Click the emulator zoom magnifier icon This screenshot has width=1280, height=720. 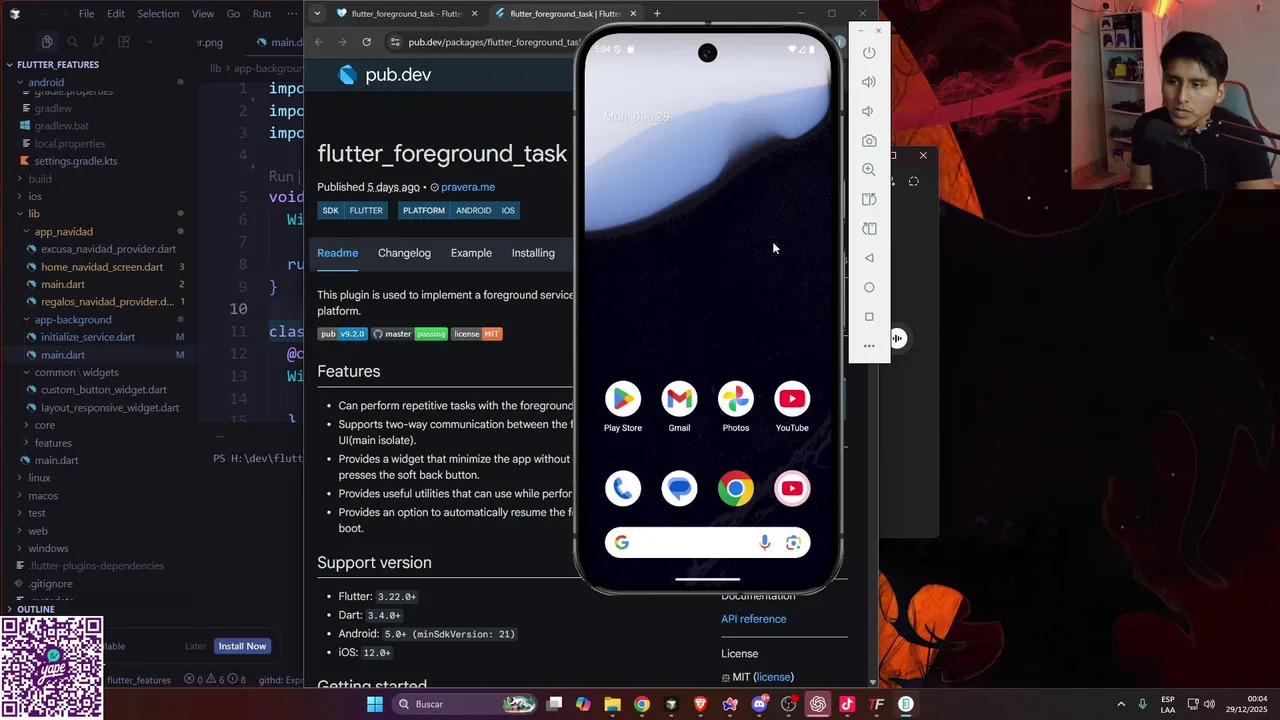869,170
